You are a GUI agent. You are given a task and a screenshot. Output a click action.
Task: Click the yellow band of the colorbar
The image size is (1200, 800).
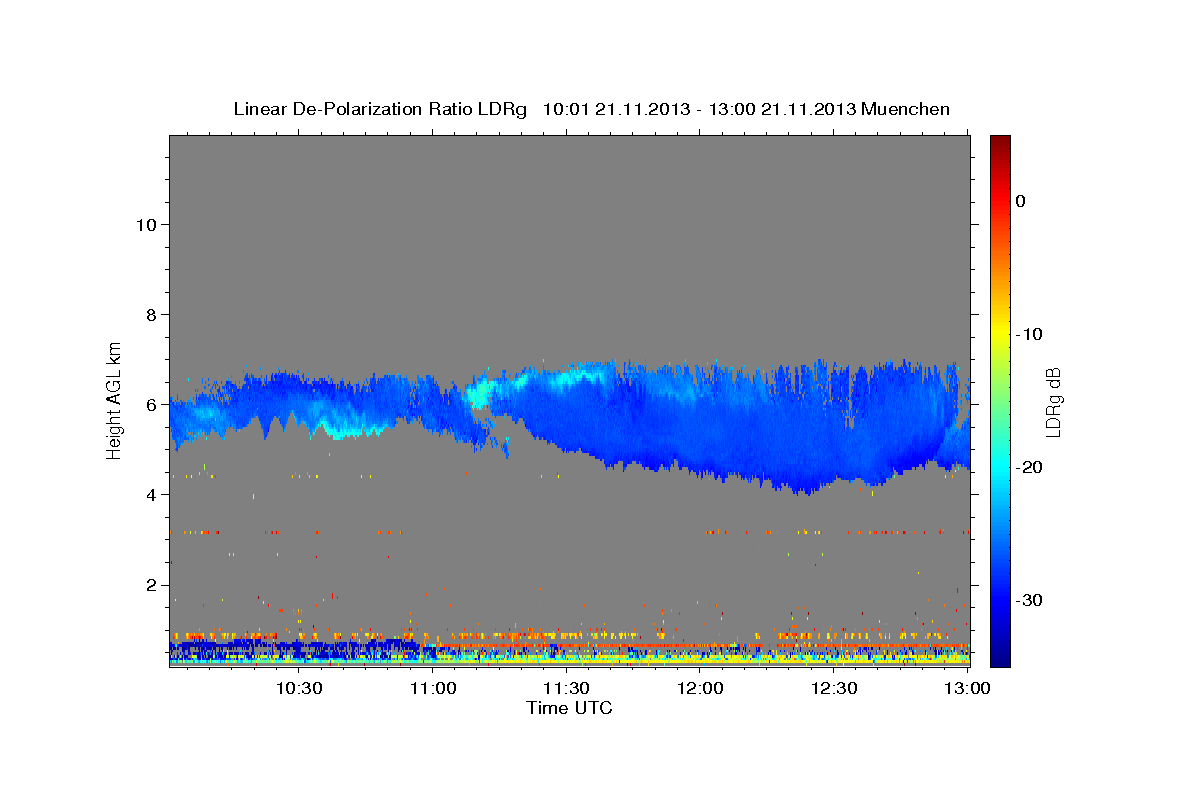1000,334
